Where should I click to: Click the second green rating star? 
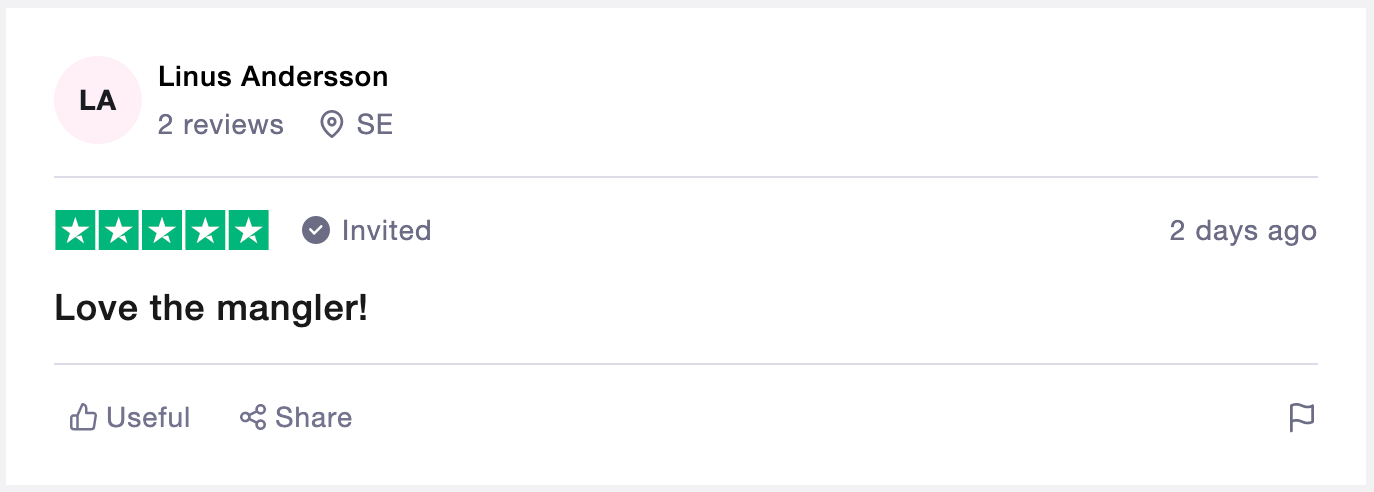pyautogui.click(x=119, y=231)
